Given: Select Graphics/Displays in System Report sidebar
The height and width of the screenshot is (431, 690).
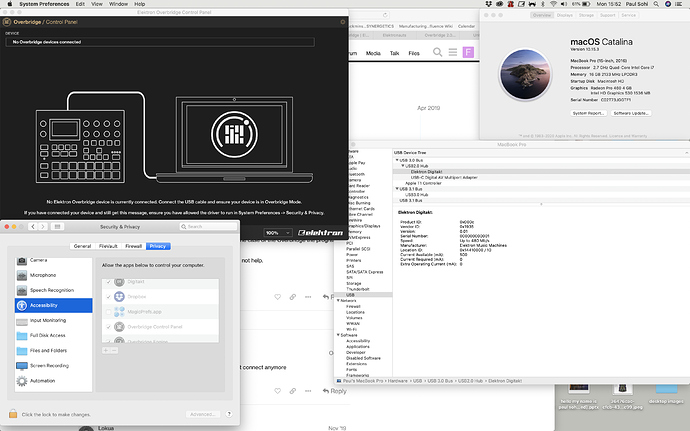Looking at the screenshot, I should click(363, 226).
